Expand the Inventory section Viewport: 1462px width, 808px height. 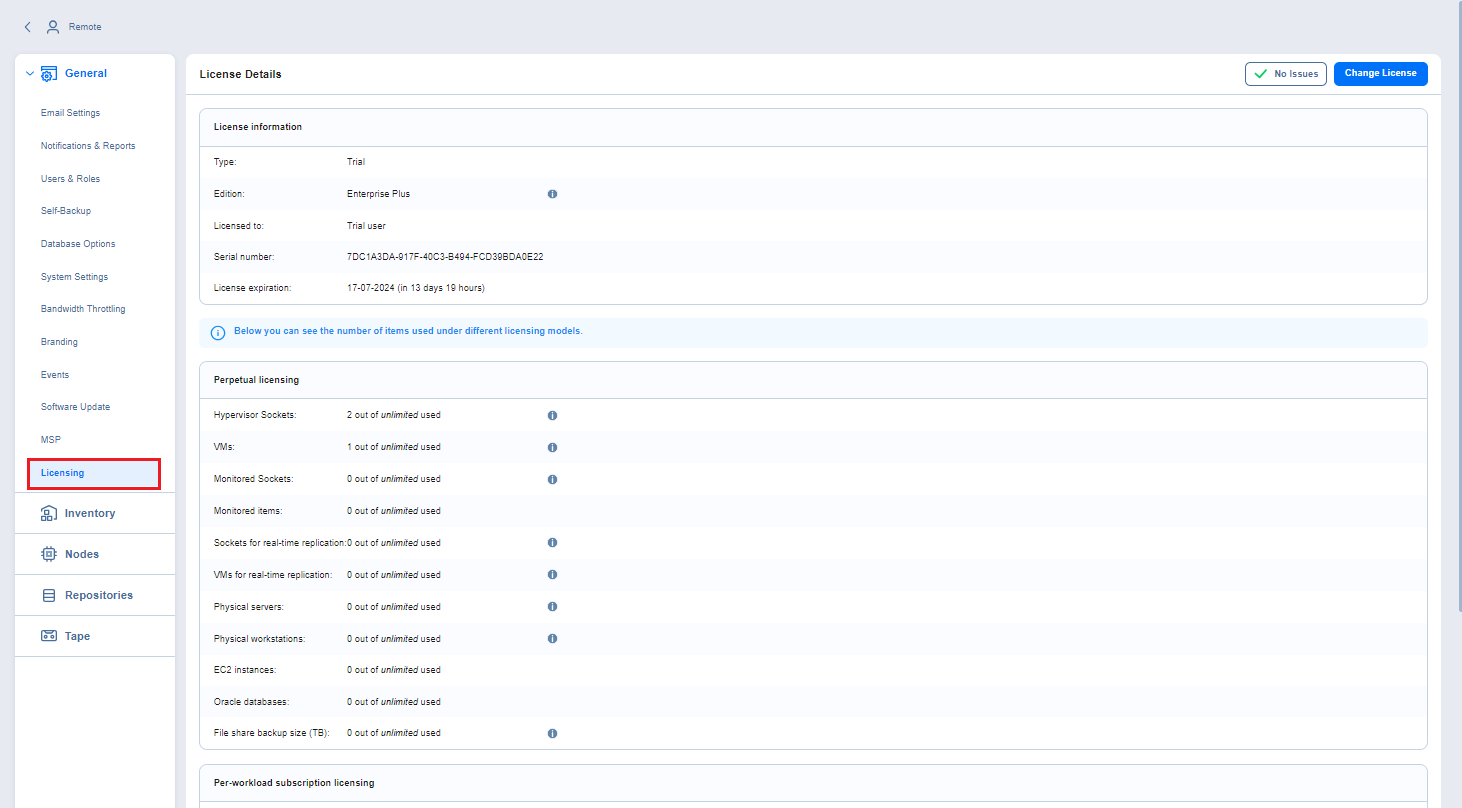point(90,513)
